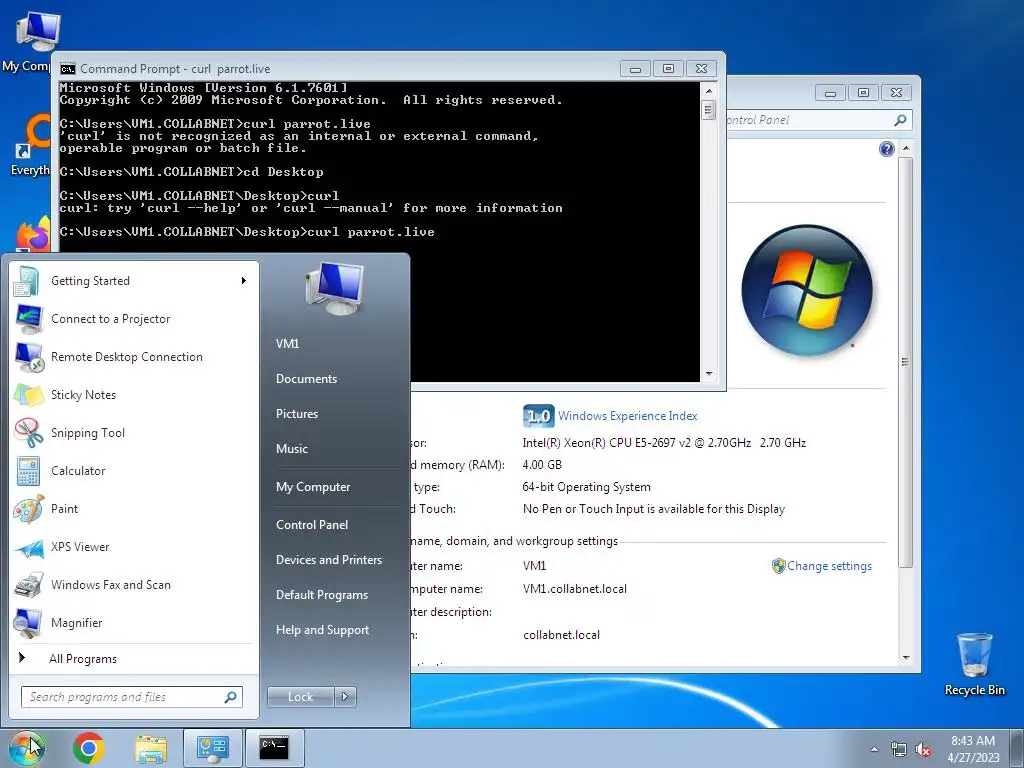The width and height of the screenshot is (1024, 768).
Task: Click Search programs and files field
Action: point(131,697)
